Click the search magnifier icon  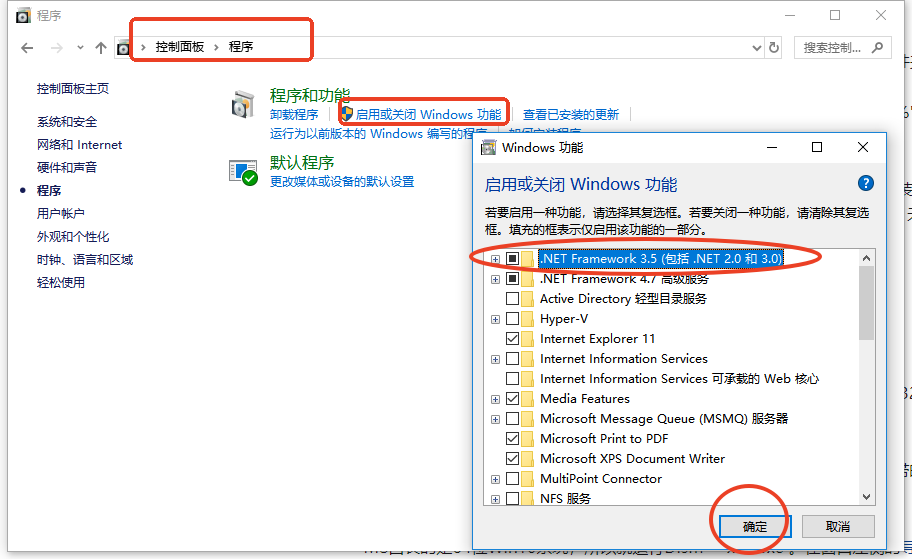coord(877,47)
